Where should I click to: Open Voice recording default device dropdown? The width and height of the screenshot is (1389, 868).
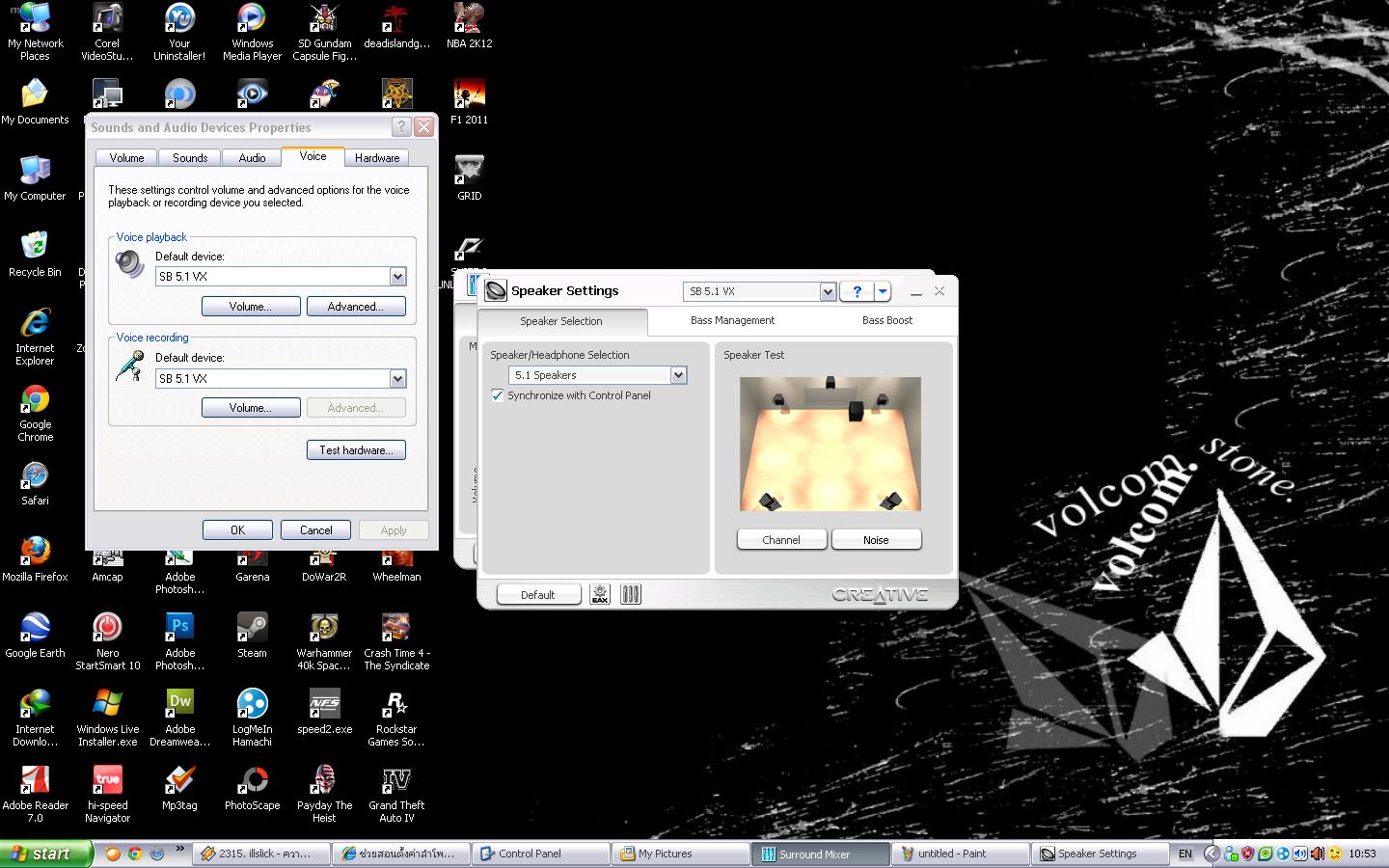coord(397,379)
